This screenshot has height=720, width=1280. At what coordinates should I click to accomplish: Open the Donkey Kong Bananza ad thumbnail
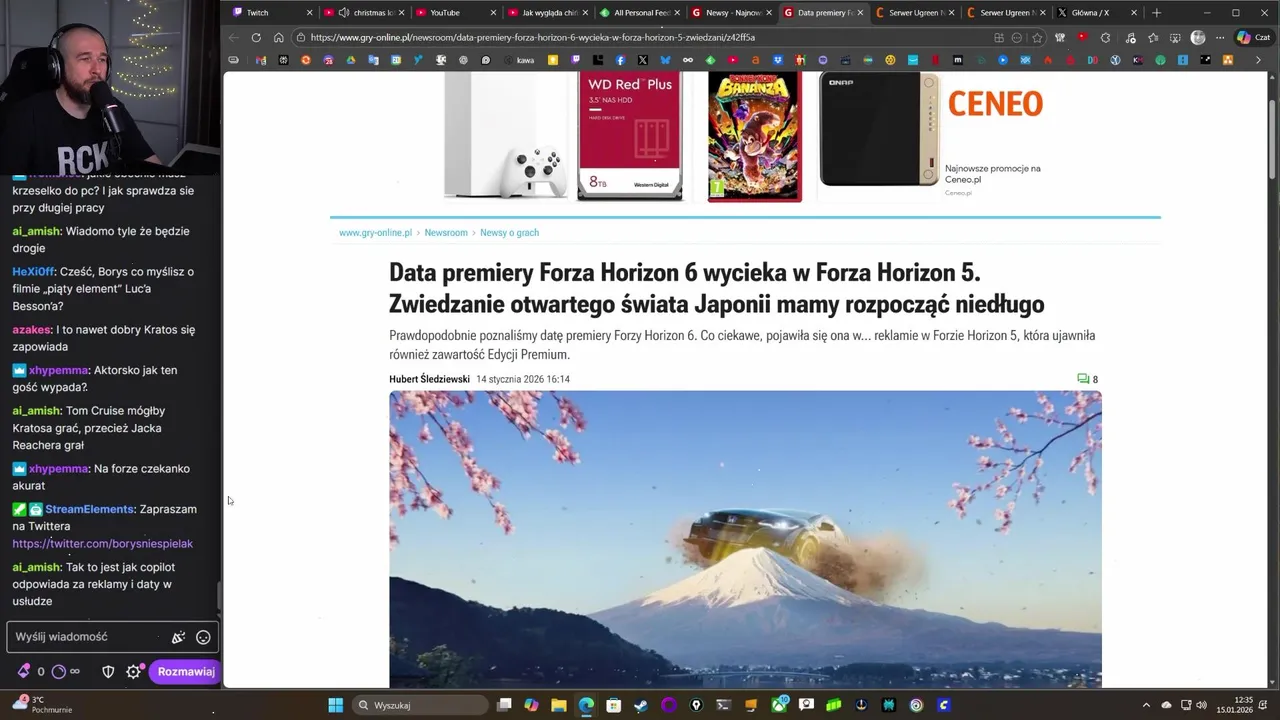pos(755,136)
